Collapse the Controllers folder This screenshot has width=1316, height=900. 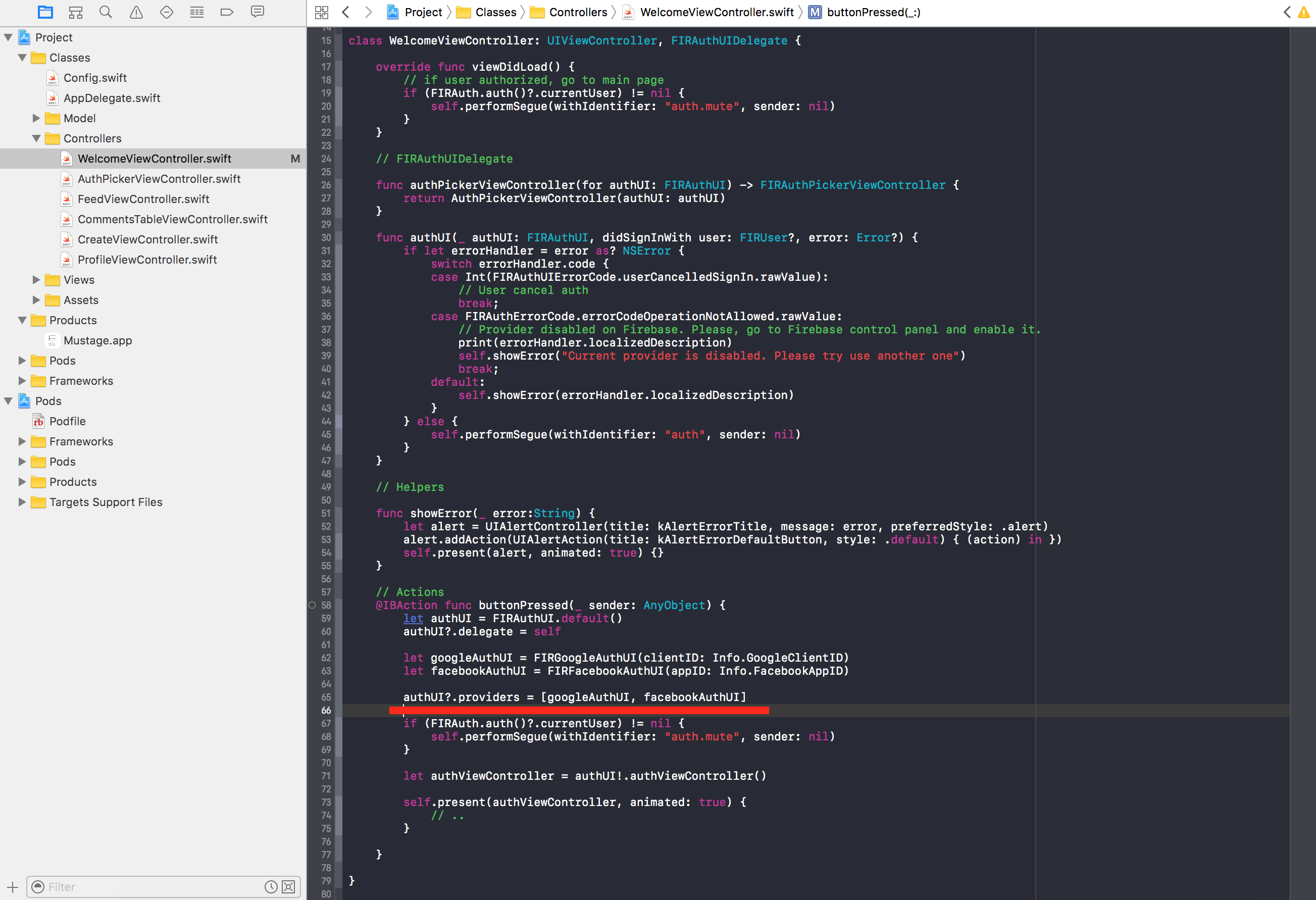click(36, 138)
